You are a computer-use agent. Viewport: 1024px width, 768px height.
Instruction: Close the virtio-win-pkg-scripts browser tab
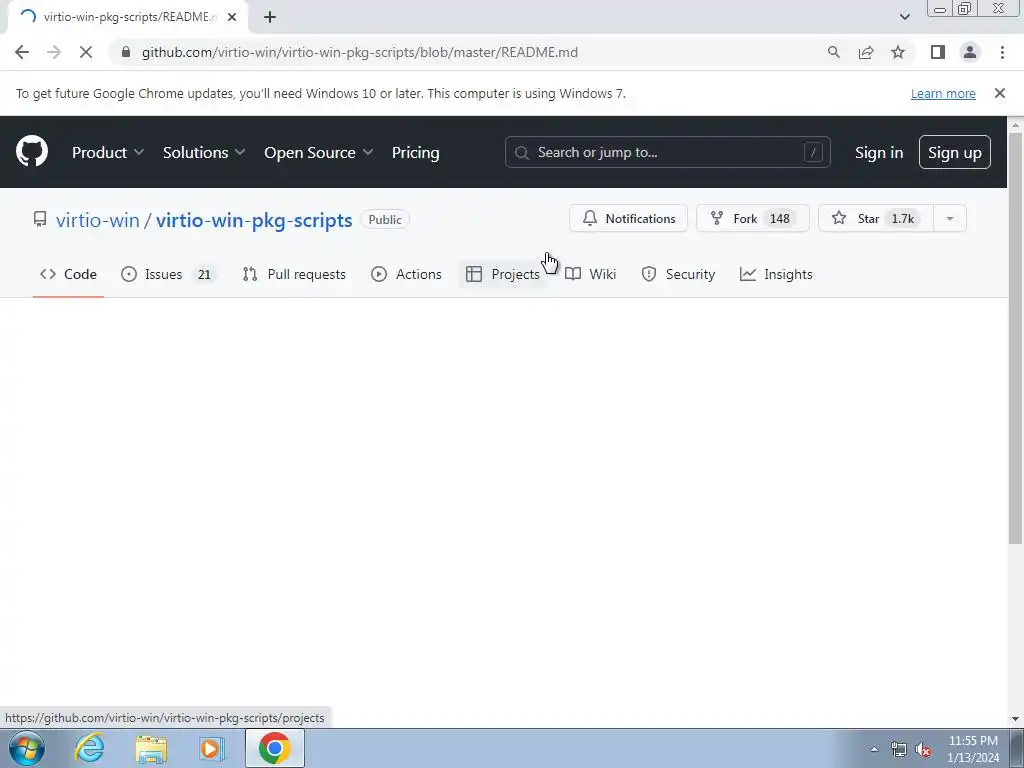pyautogui.click(x=232, y=17)
